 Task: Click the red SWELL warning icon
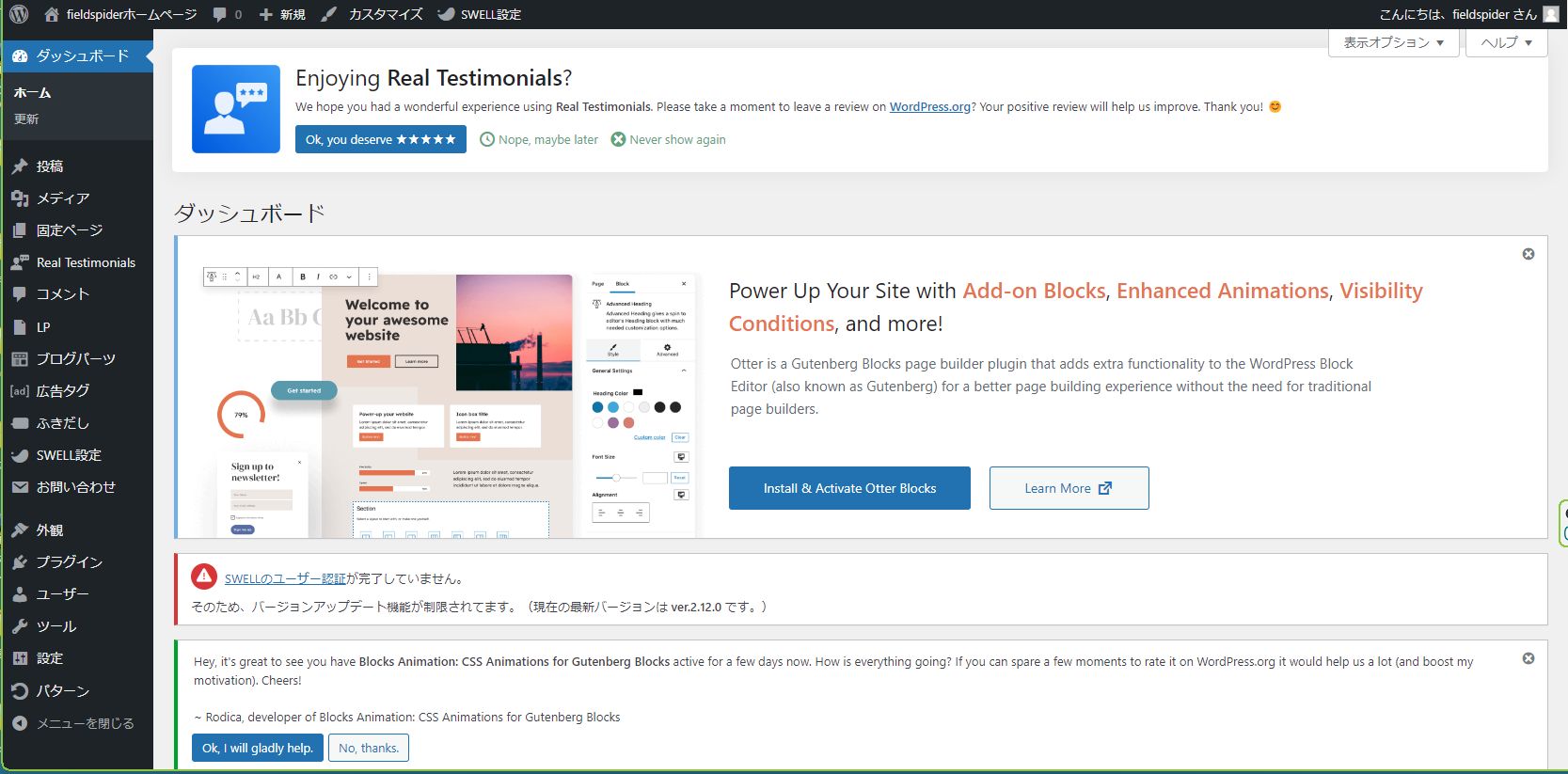tap(204, 577)
